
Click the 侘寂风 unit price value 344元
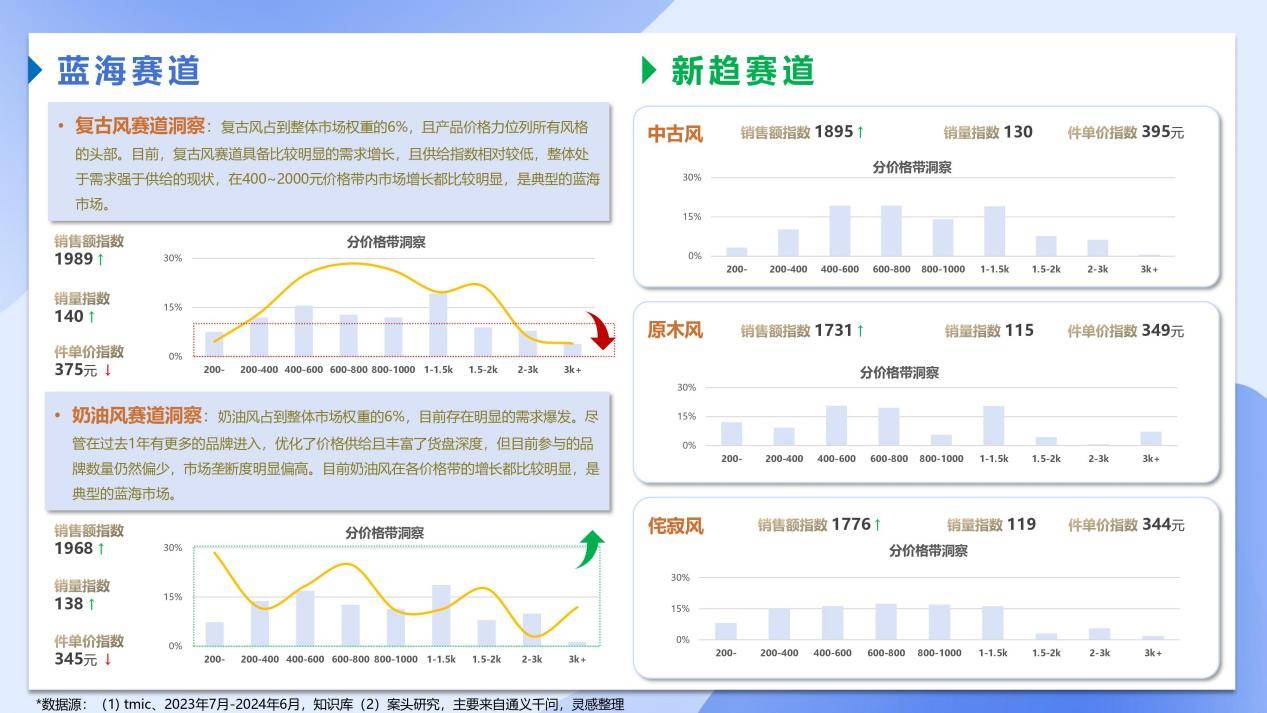[1164, 524]
